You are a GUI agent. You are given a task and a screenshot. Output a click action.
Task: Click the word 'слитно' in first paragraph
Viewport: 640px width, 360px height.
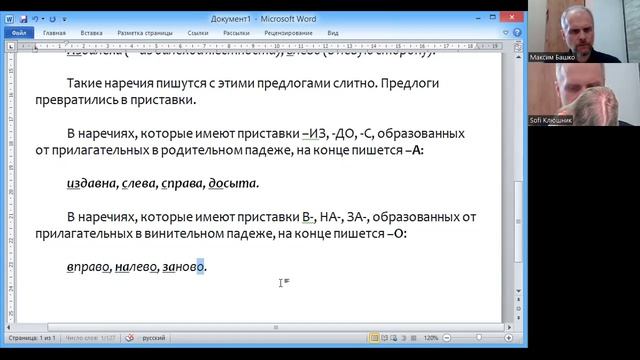(355, 83)
